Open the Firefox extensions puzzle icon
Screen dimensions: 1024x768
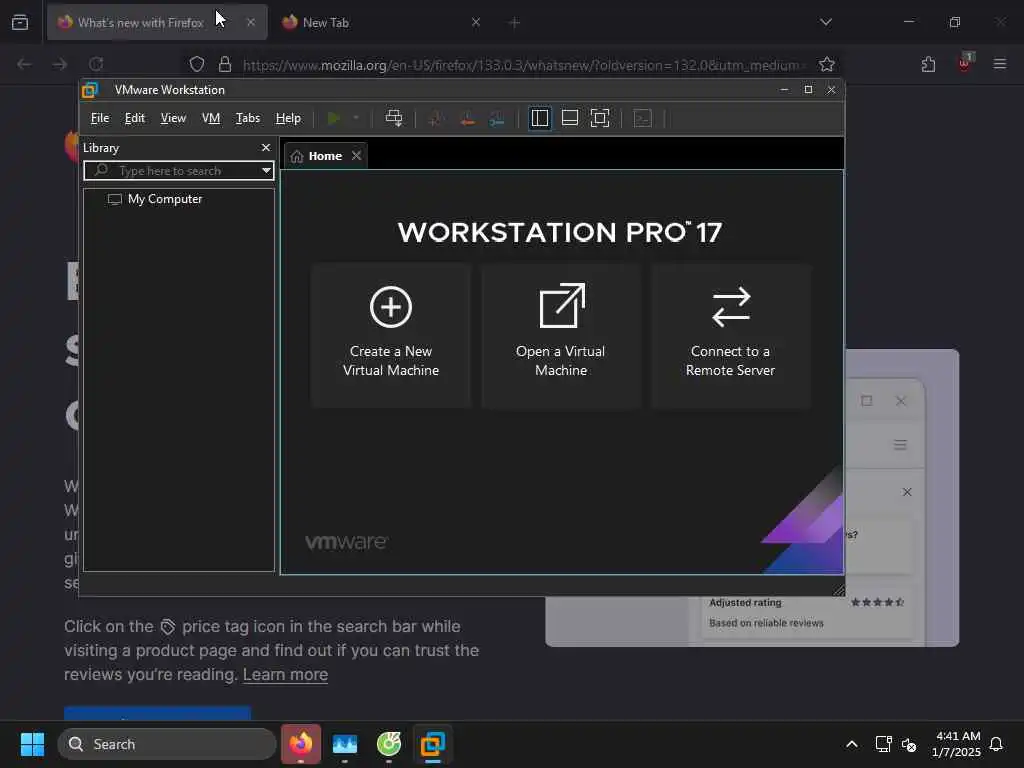point(928,64)
